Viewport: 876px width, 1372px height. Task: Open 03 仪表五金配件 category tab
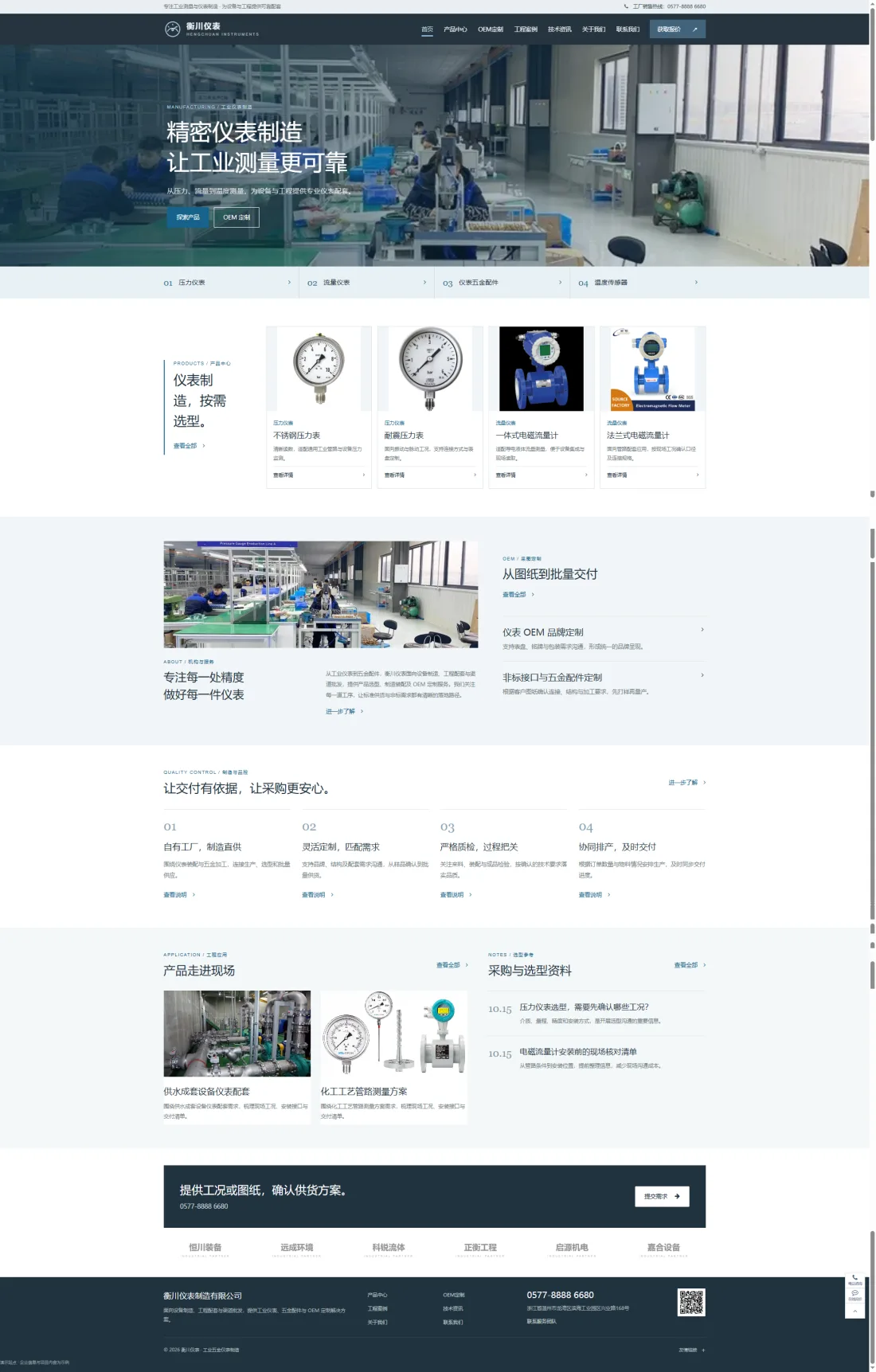(x=502, y=283)
